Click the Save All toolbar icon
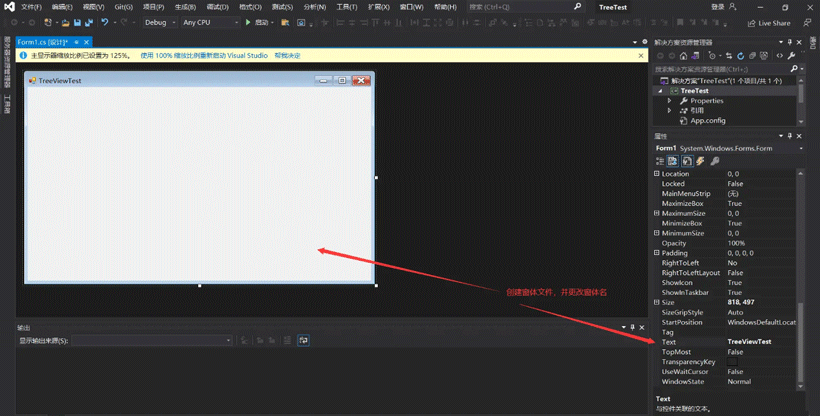Image resolution: width=820 pixels, height=416 pixels. click(89, 22)
